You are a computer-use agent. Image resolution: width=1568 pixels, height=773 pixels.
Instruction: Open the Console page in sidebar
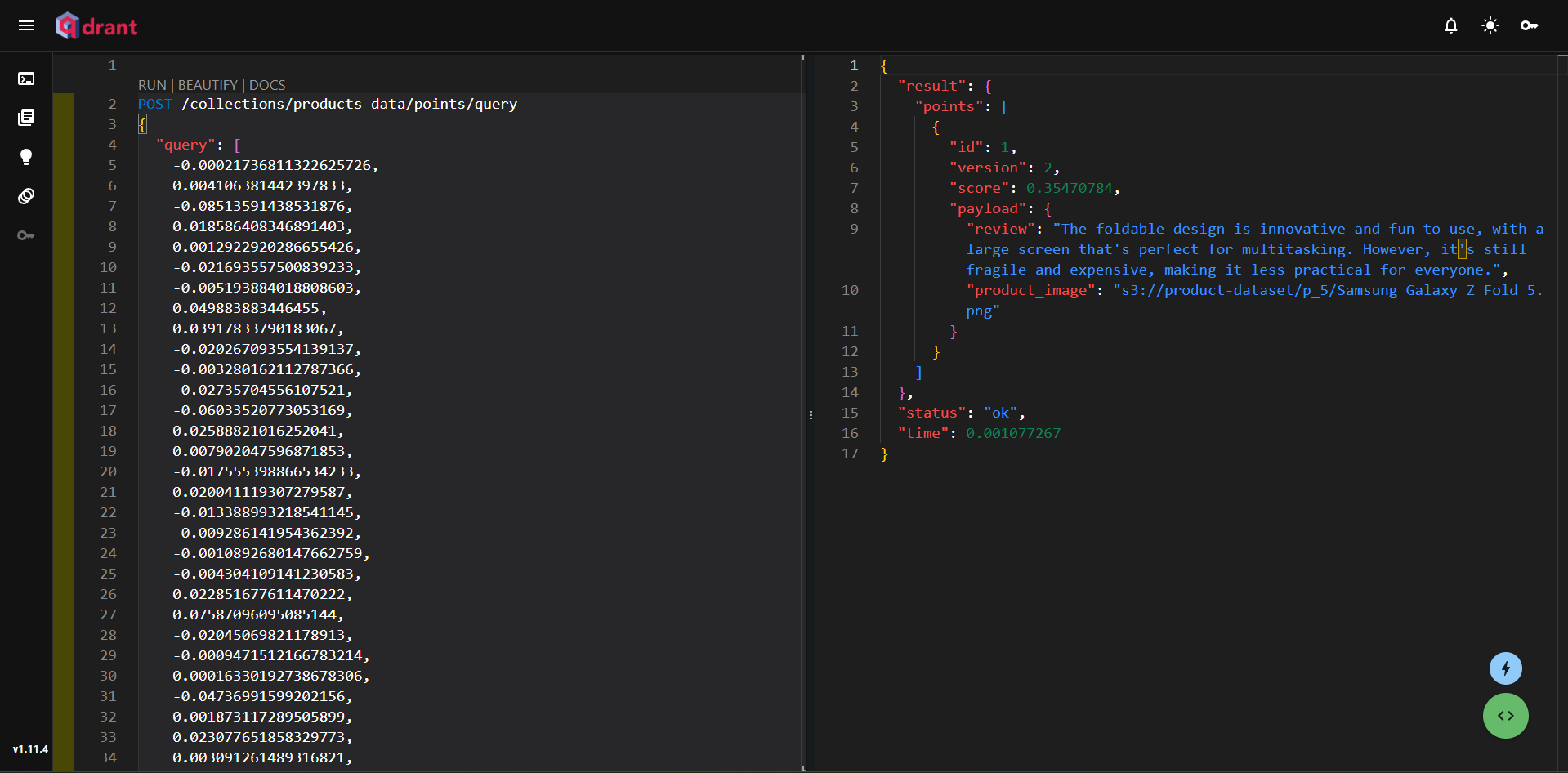26,78
